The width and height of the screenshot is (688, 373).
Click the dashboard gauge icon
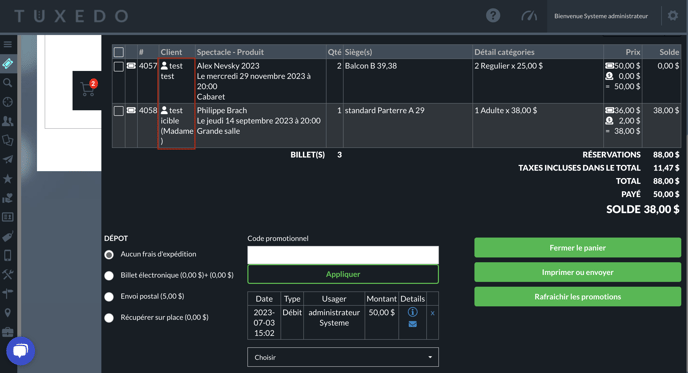pyautogui.click(x=529, y=16)
